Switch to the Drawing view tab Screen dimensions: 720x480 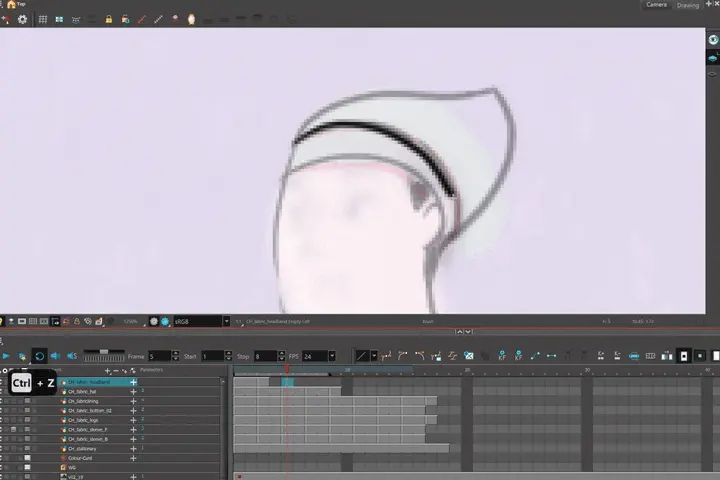pyautogui.click(x=687, y=5)
